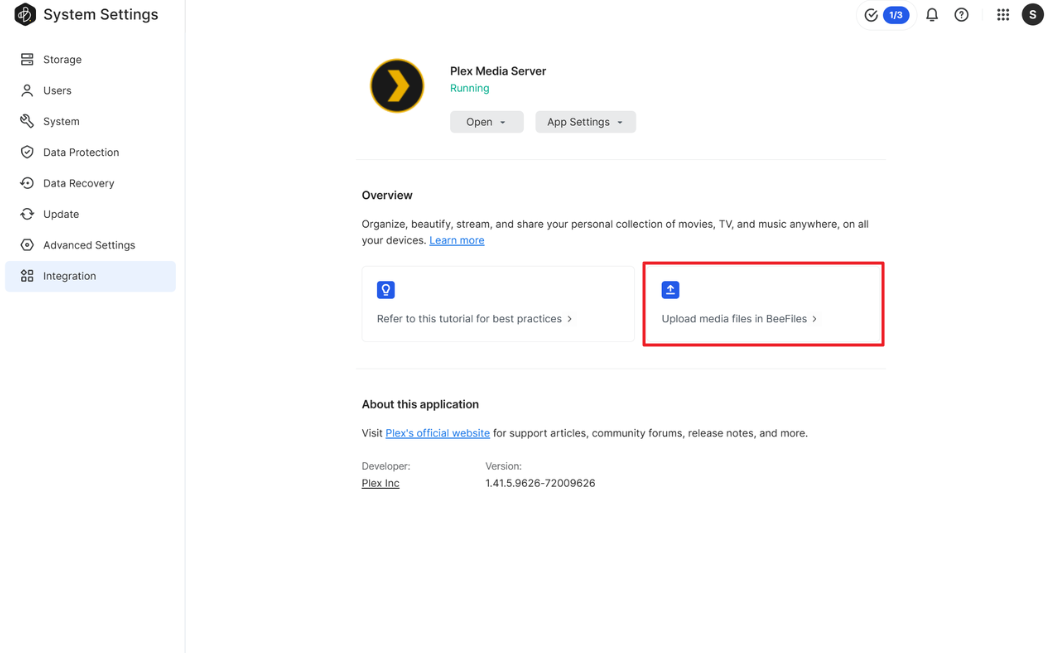
Task: Click the Overview heading
Action: (387, 195)
